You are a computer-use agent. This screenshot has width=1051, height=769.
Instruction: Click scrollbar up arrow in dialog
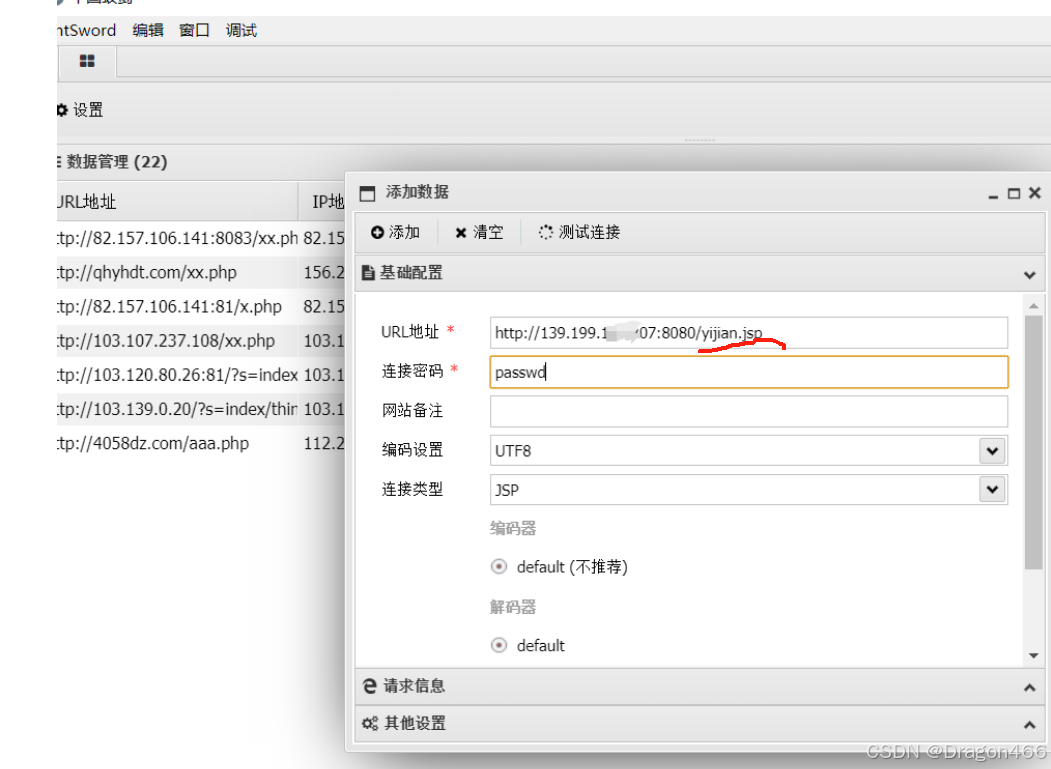pyautogui.click(x=1034, y=306)
